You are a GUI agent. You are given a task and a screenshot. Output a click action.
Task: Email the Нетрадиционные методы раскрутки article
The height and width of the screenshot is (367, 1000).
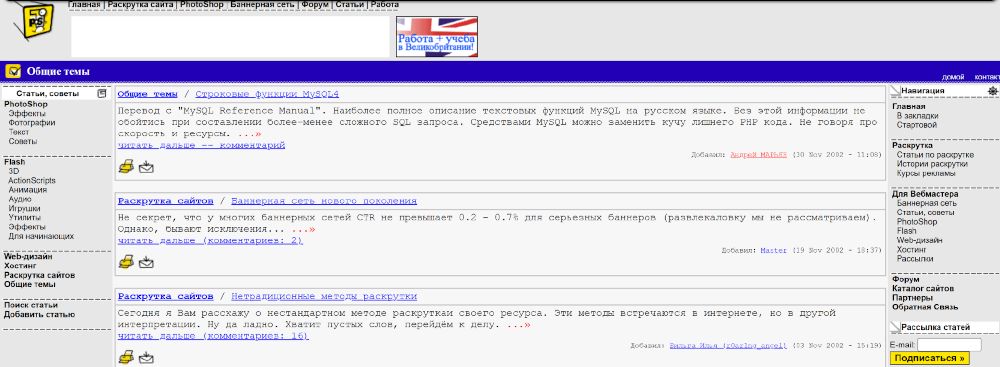(x=147, y=358)
